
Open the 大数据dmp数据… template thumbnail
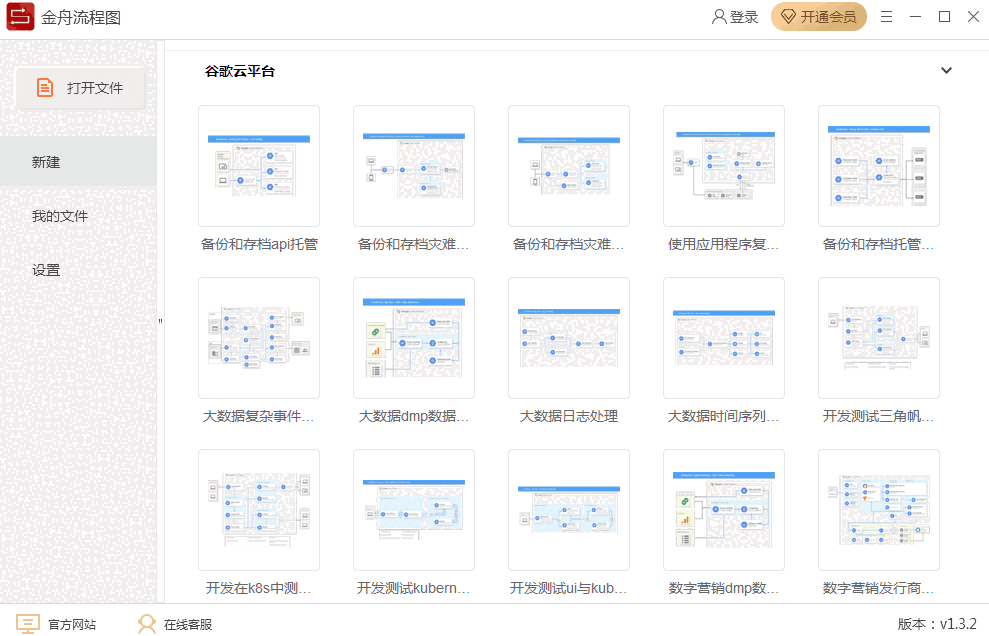click(414, 338)
